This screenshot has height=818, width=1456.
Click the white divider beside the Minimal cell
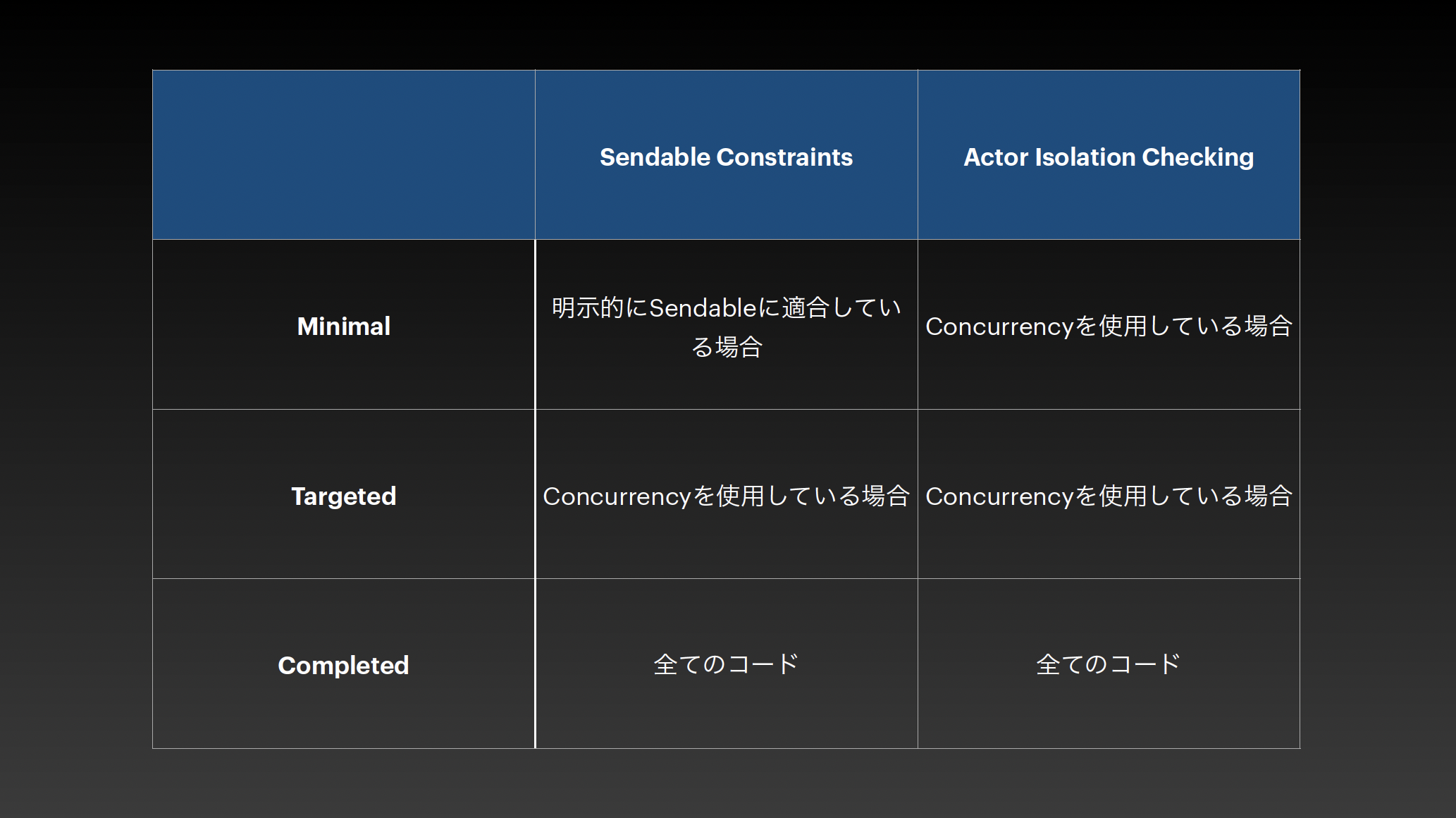(x=536, y=324)
